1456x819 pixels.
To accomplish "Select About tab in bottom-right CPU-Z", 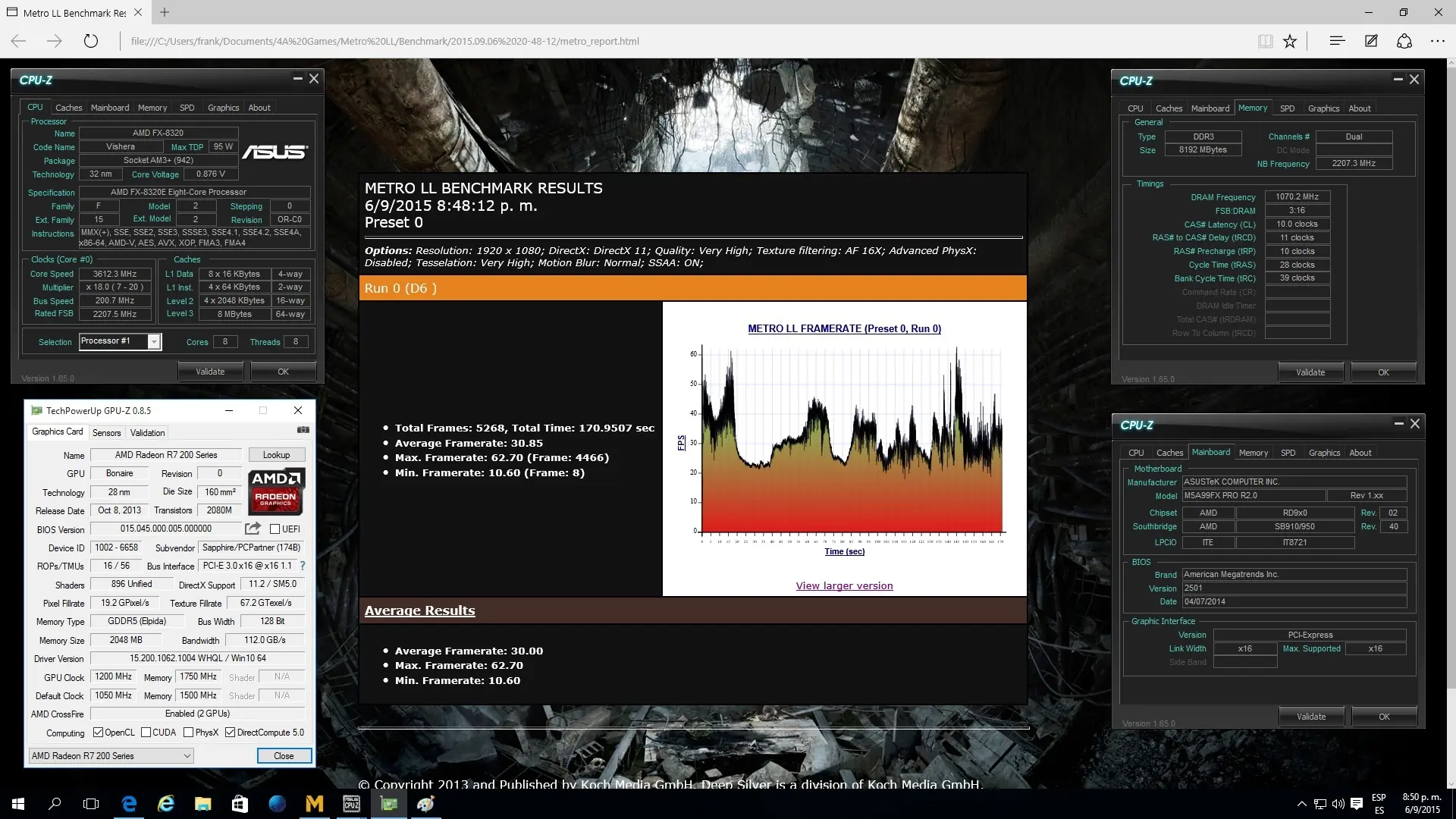I will 1360,453.
